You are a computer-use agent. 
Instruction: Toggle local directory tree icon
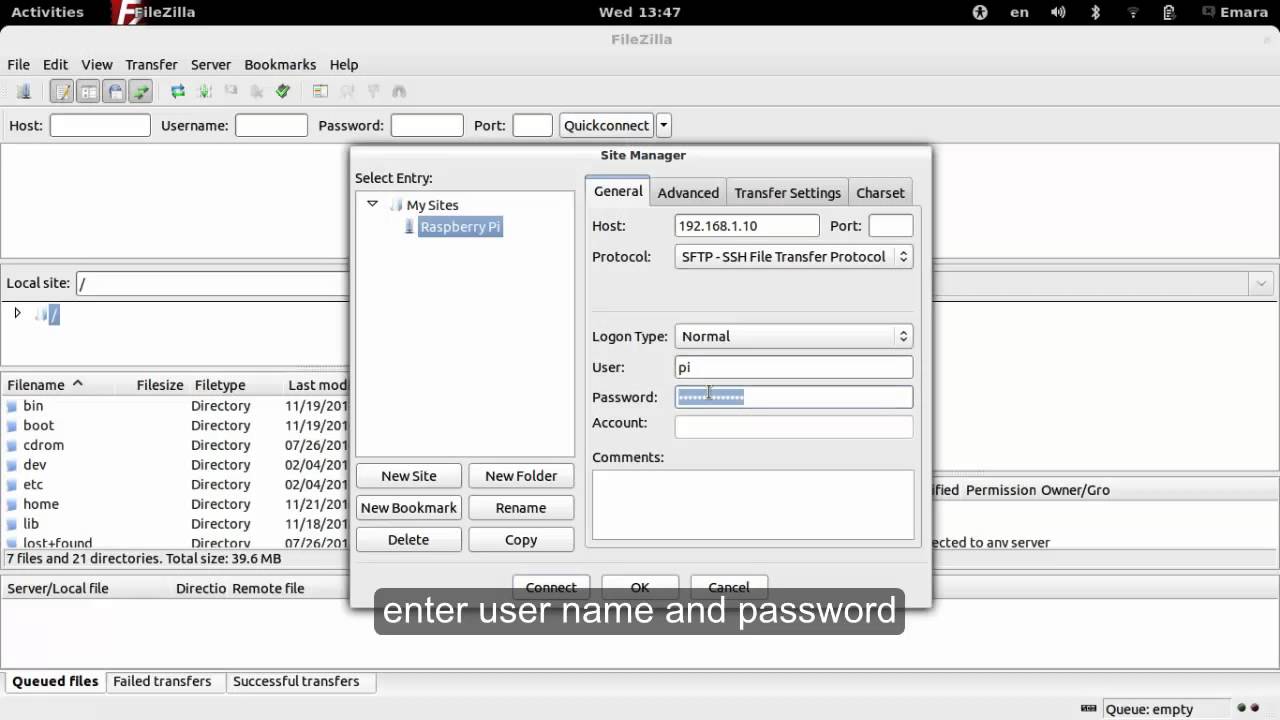coord(88,91)
